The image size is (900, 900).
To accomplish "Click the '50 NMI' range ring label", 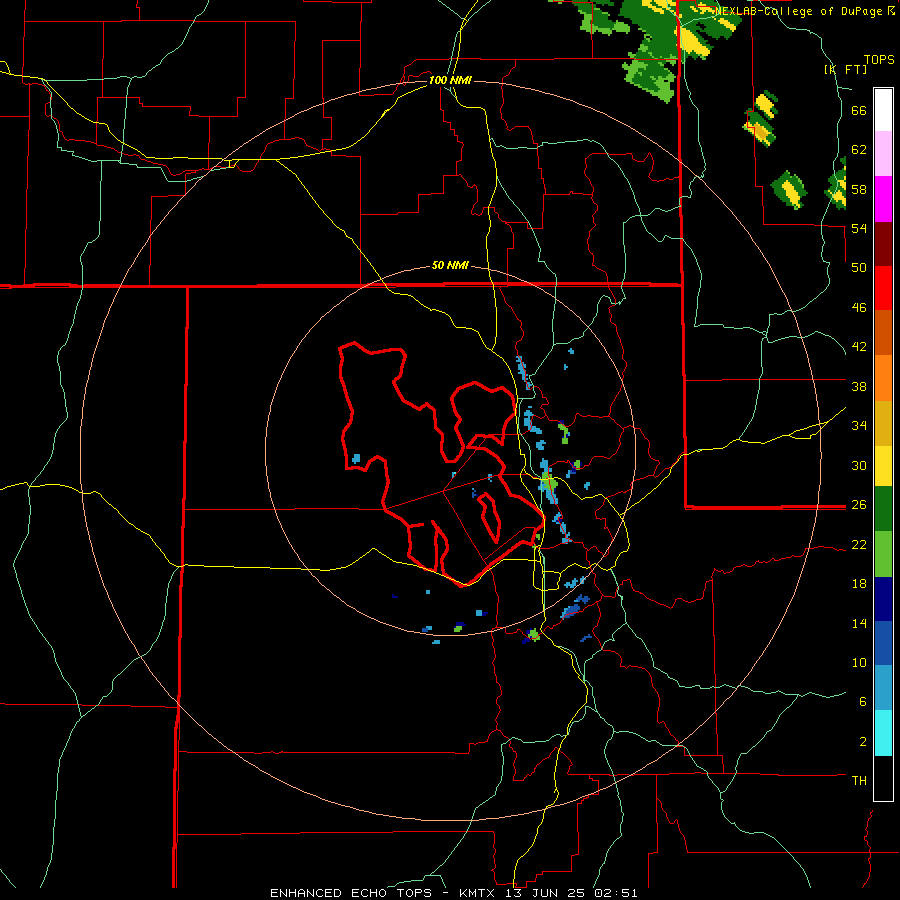I will [450, 265].
